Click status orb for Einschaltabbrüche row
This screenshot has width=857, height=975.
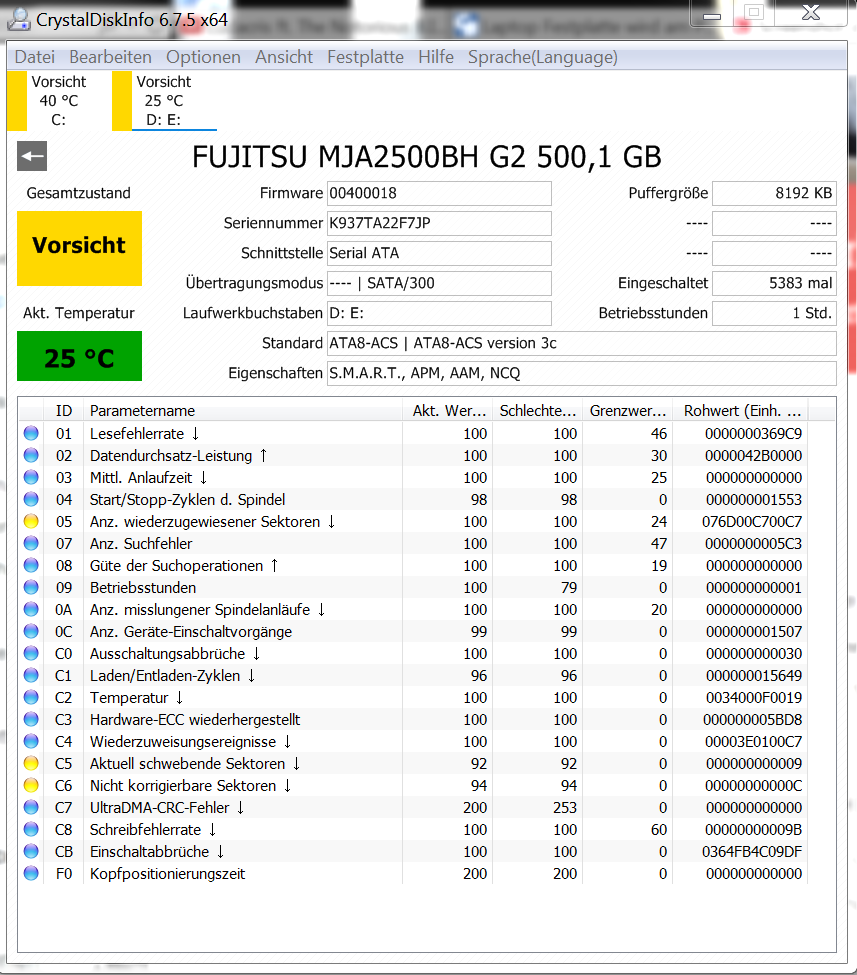coord(31,851)
